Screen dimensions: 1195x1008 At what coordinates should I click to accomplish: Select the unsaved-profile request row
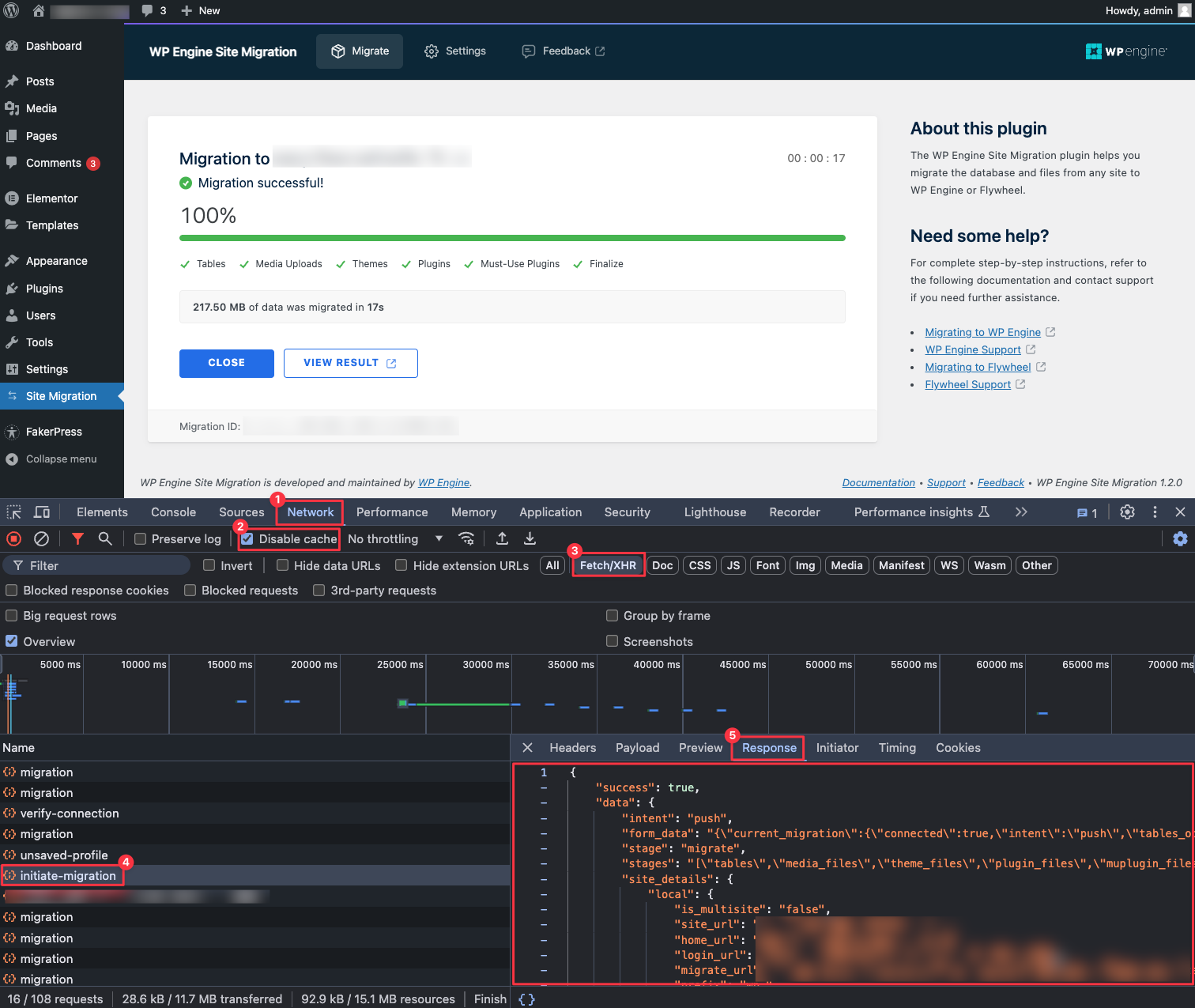(x=254, y=855)
